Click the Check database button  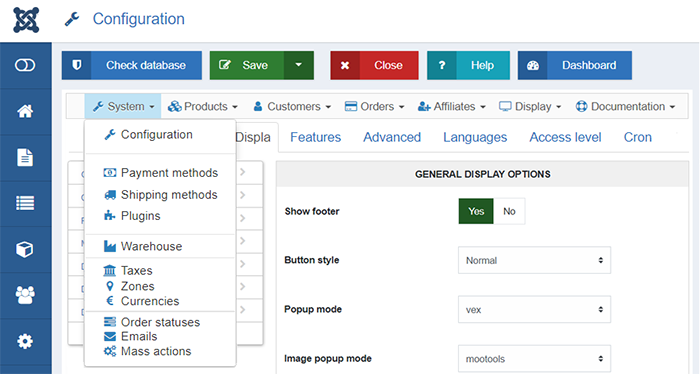[132, 65]
